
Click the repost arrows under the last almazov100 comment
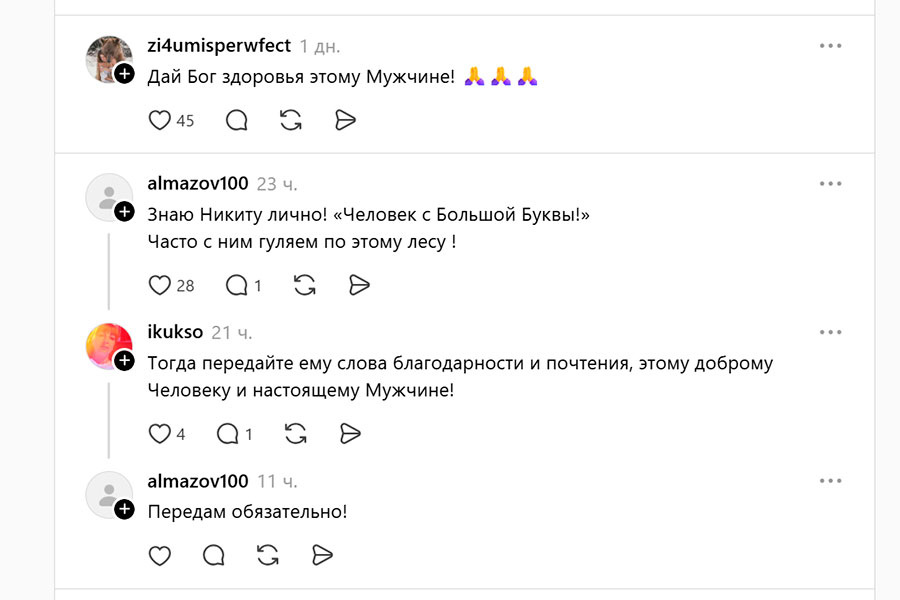click(267, 555)
